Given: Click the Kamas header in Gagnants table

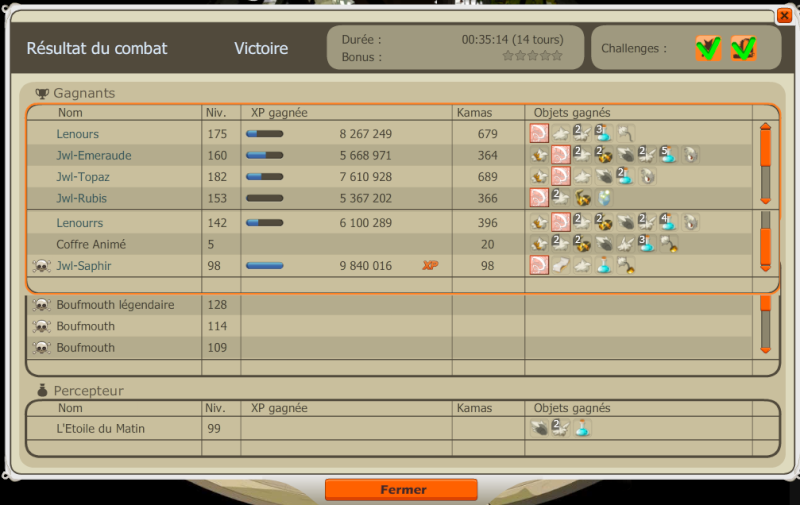Looking at the screenshot, I should (474, 113).
